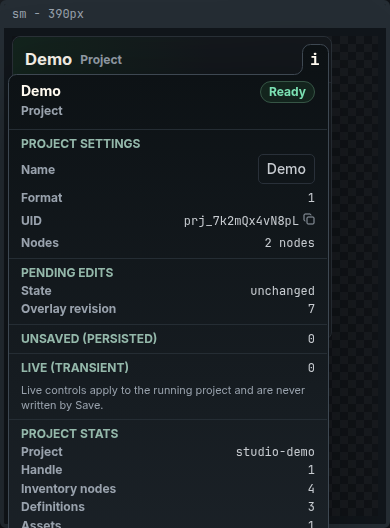
Task: Click the Definitions row label
Action: [x=53, y=507]
